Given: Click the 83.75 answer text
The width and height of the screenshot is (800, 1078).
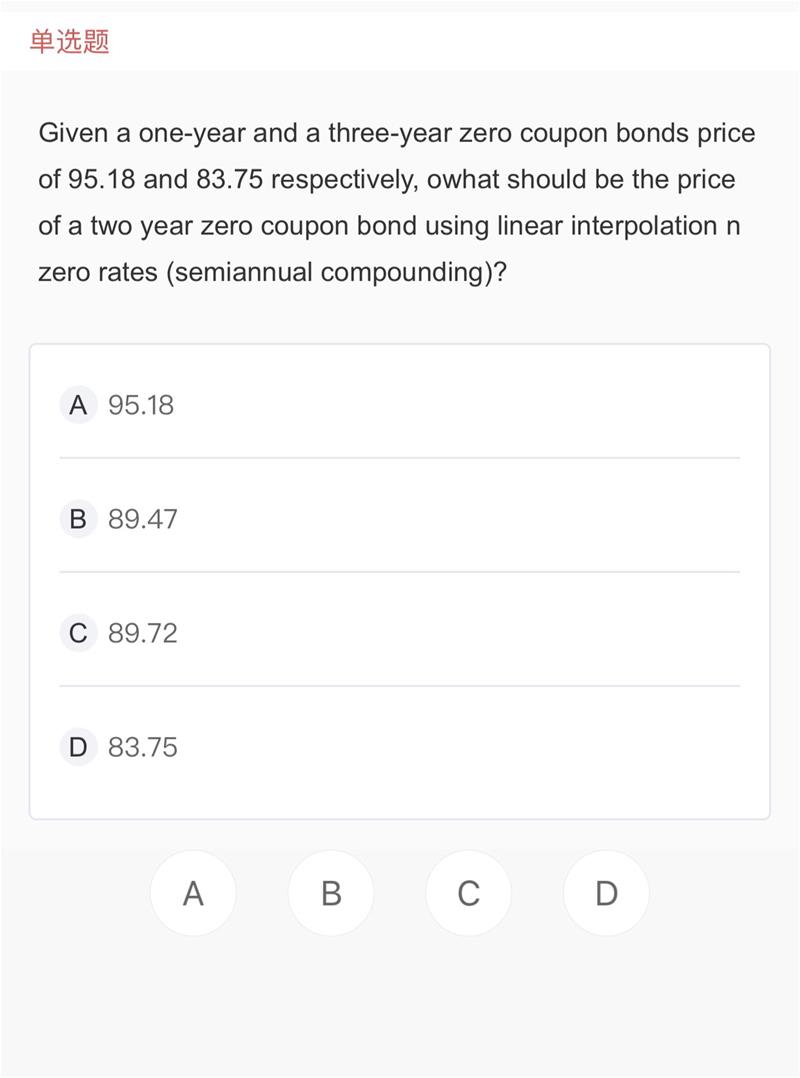Looking at the screenshot, I should [142, 747].
